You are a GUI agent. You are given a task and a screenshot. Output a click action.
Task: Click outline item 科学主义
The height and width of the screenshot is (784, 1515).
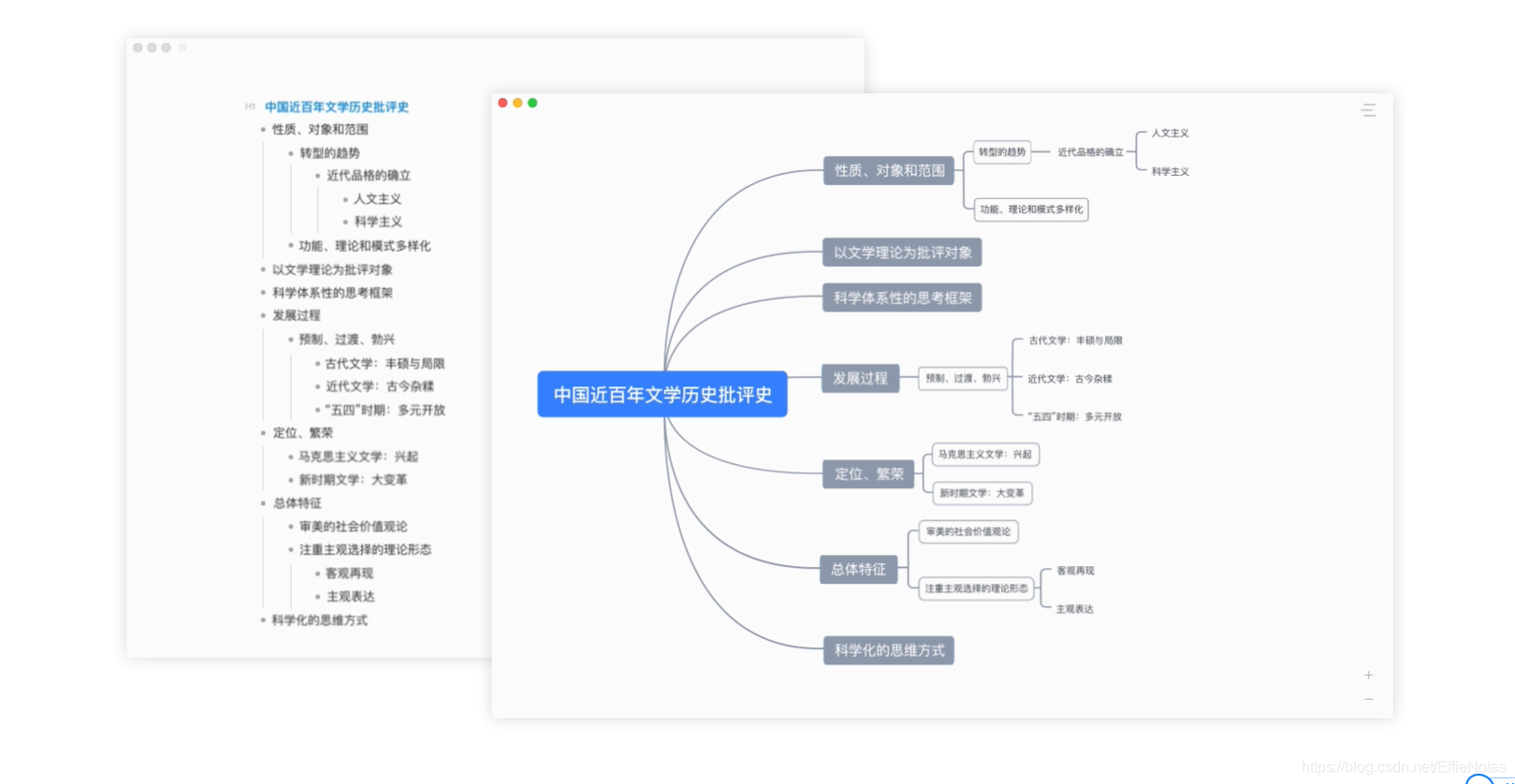[x=378, y=222]
